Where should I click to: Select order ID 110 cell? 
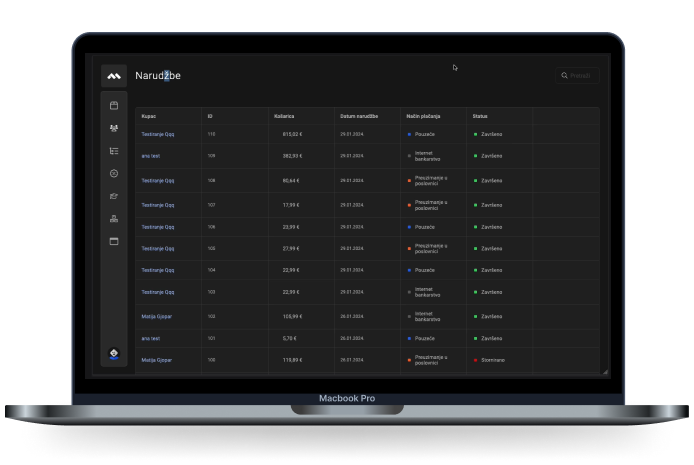[211, 134]
